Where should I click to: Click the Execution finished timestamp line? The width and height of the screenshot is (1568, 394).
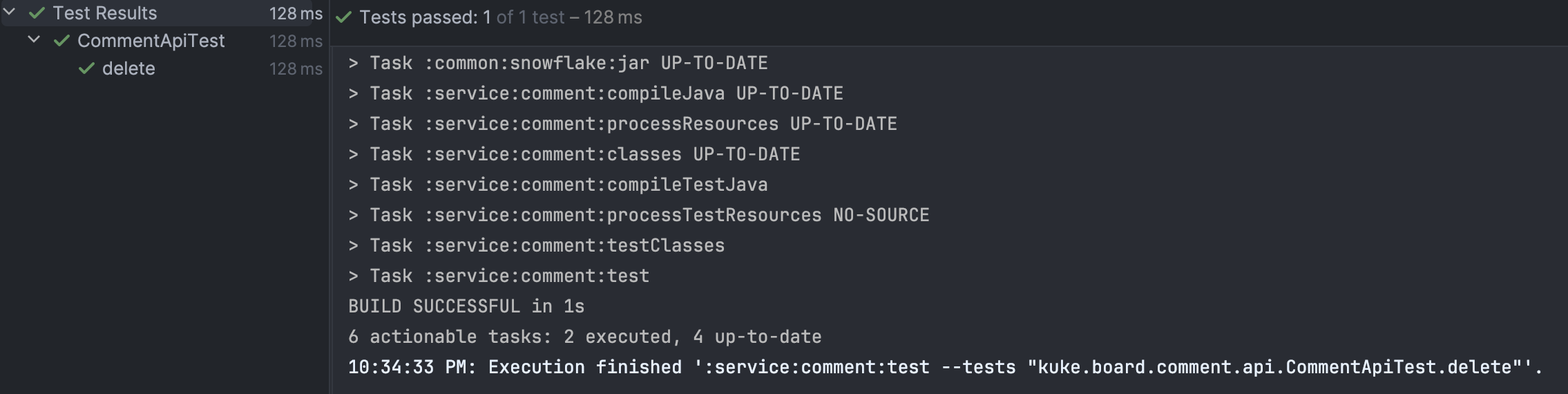pyautogui.click(x=945, y=367)
